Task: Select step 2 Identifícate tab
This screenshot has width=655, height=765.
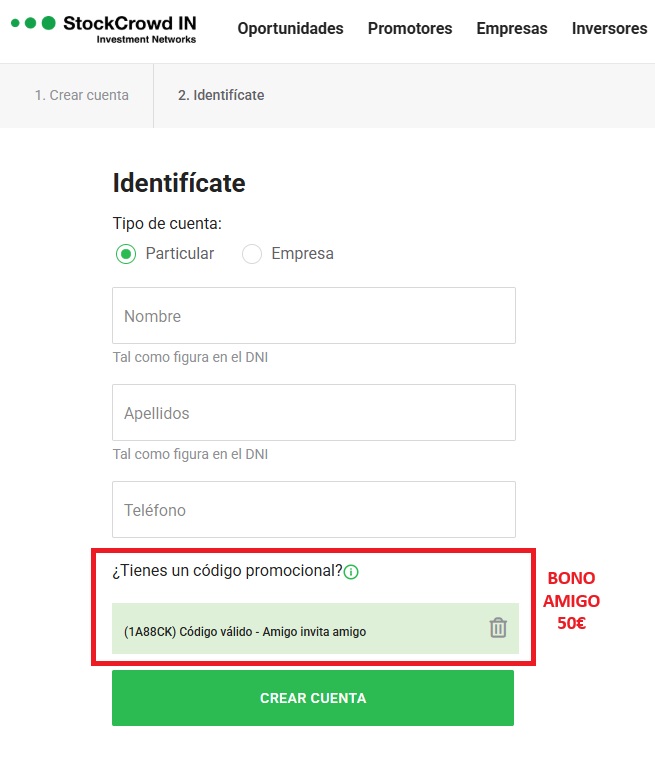Action: coord(221,96)
